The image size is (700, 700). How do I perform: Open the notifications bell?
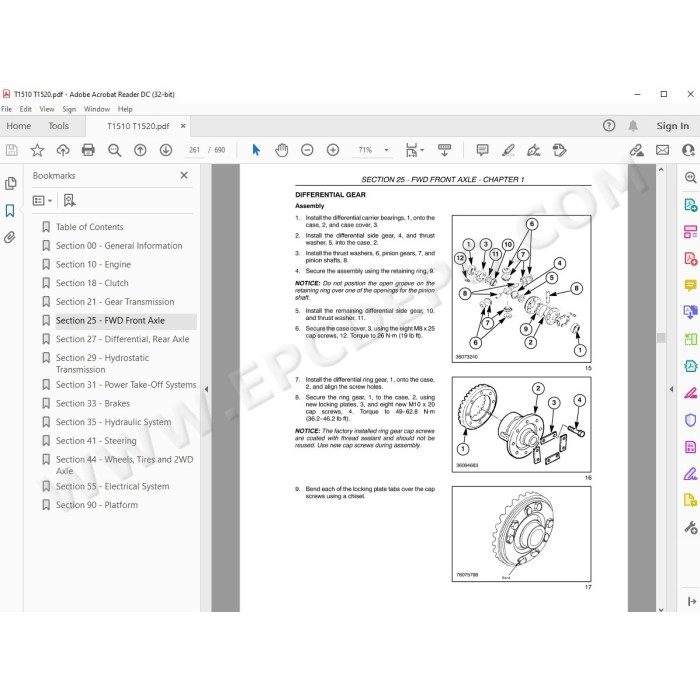coord(633,126)
